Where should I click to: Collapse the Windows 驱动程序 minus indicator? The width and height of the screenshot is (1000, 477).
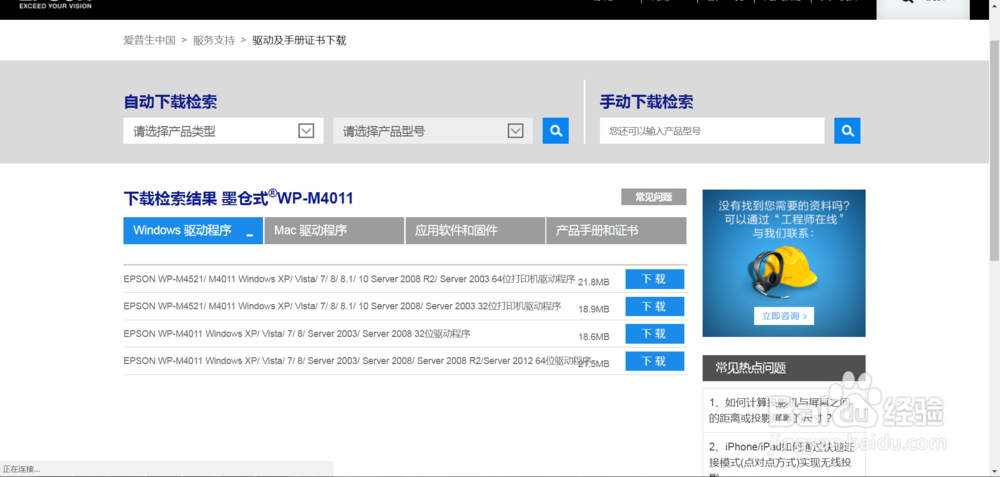250,236
